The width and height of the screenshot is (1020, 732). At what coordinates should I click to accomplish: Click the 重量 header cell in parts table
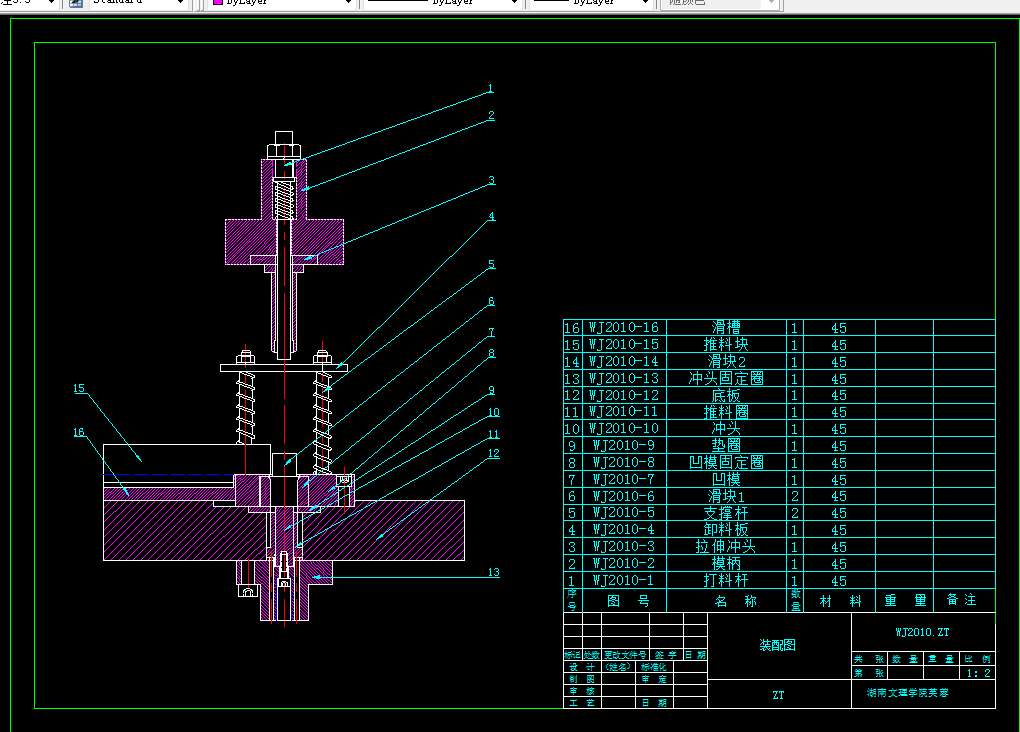coord(905,601)
